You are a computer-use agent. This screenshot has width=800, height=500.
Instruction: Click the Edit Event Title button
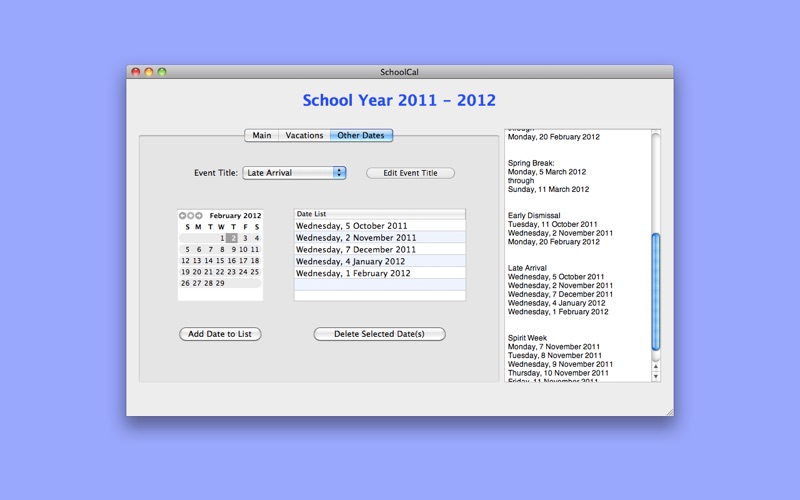410,173
